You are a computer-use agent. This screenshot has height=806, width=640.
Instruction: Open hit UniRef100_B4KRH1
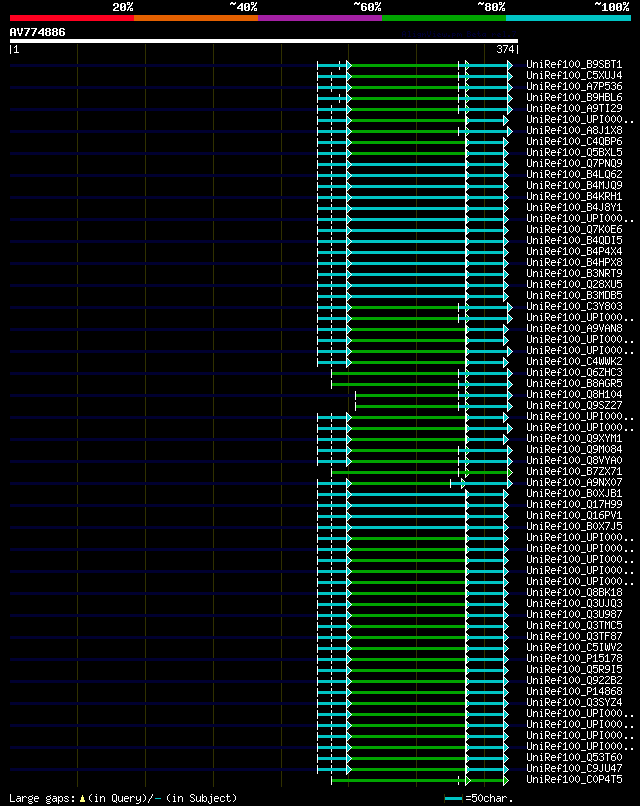point(574,196)
